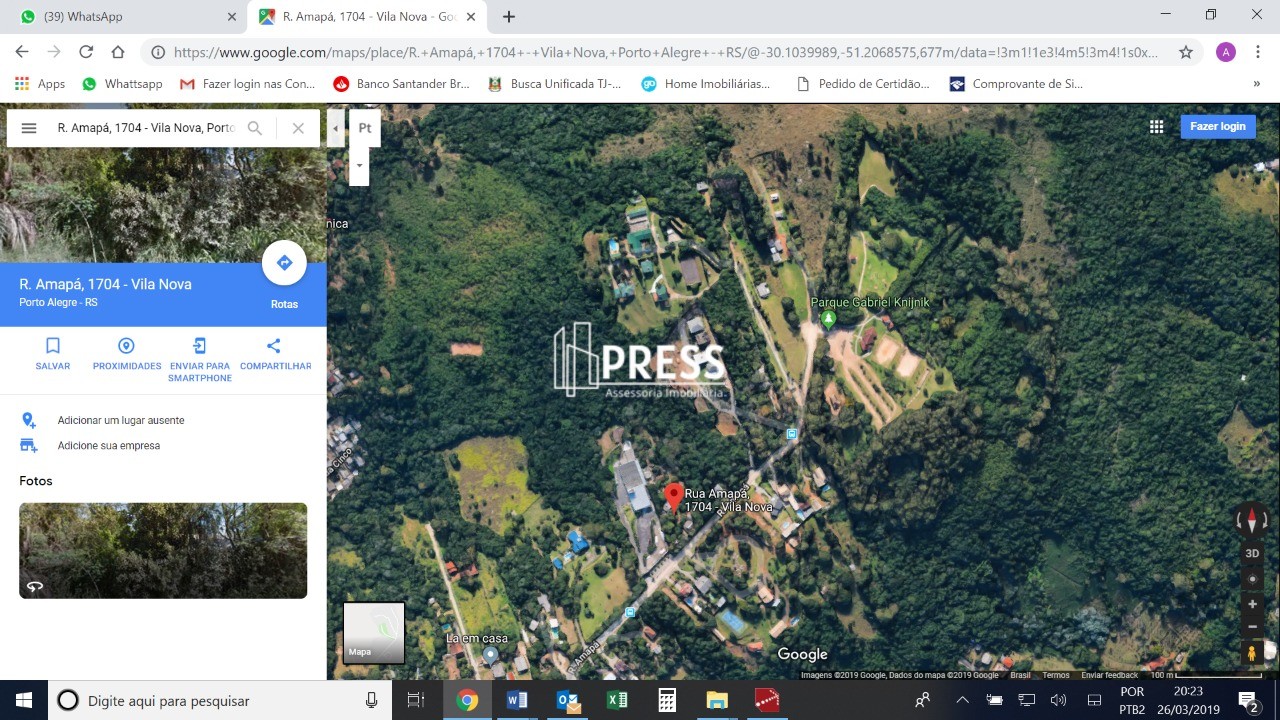This screenshot has width=1280, height=720.
Task: Click the search magnifier icon
Action: click(255, 128)
